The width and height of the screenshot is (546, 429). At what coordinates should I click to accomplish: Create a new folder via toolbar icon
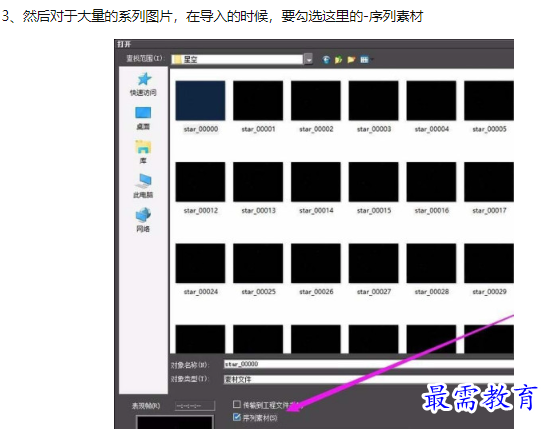coord(351,60)
